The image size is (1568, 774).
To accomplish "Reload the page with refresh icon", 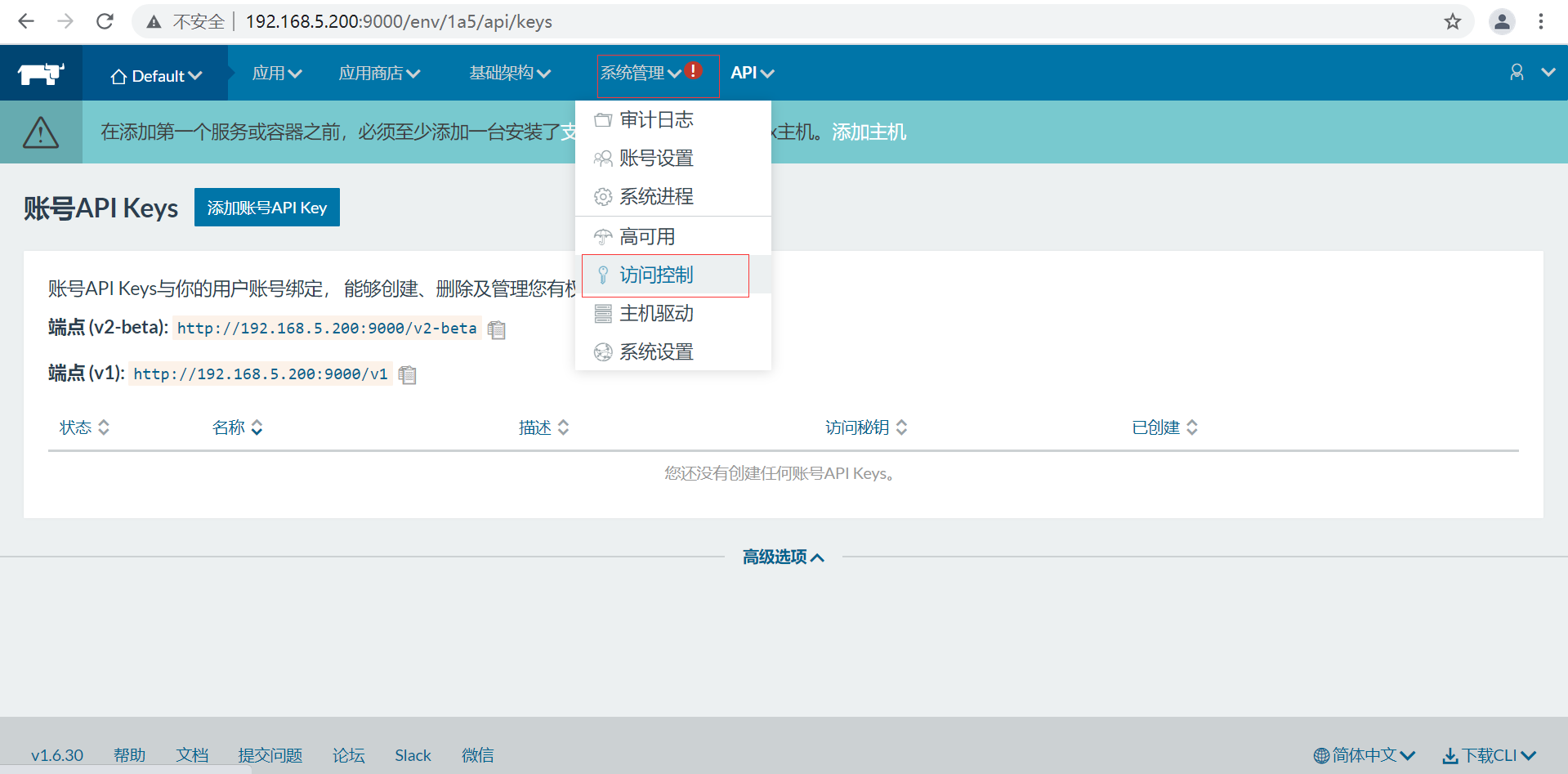I will (105, 21).
